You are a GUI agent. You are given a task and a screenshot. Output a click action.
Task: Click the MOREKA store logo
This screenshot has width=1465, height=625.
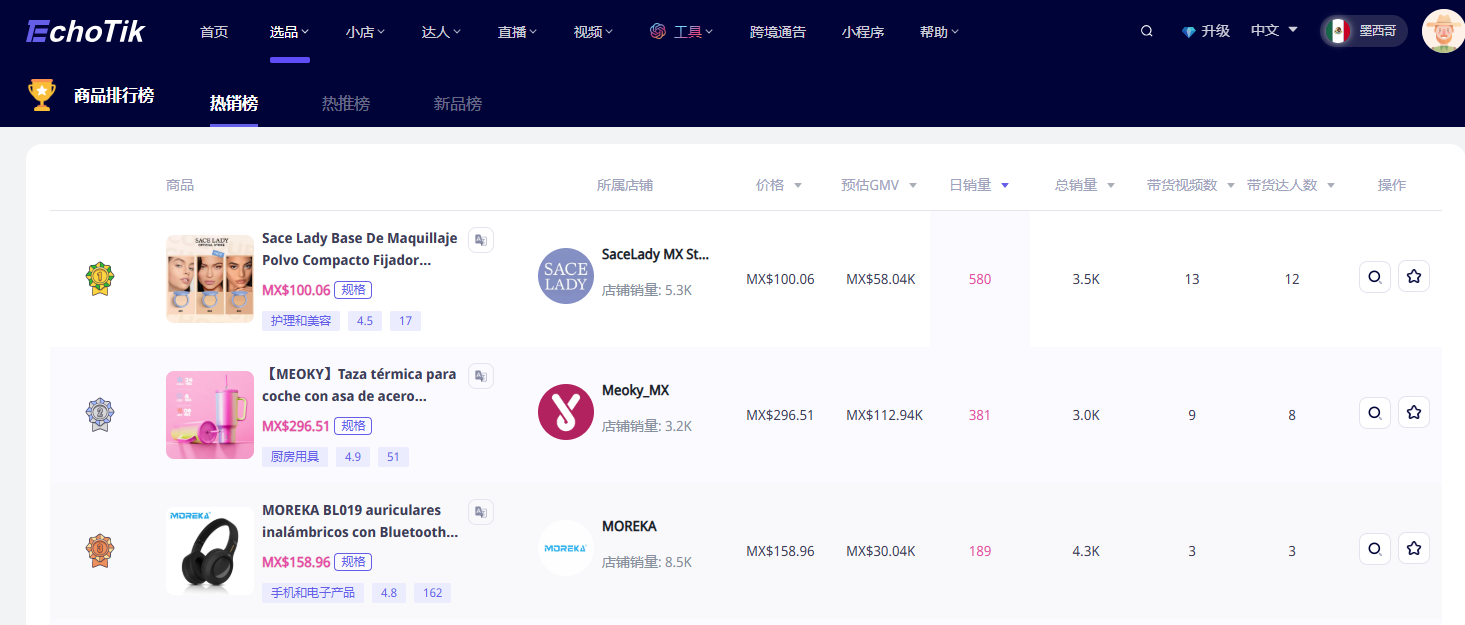(566, 548)
